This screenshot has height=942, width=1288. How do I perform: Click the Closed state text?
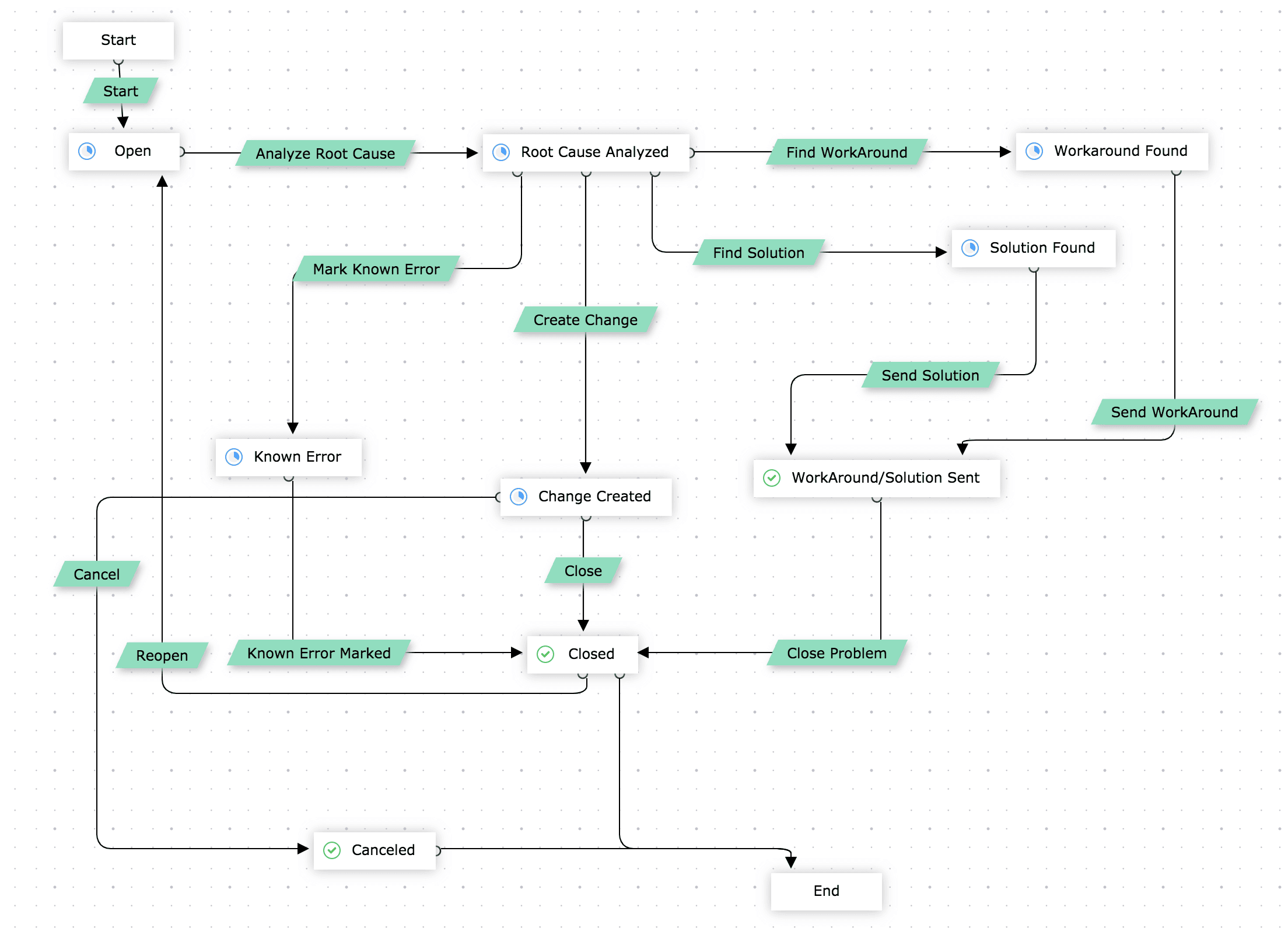click(x=591, y=654)
